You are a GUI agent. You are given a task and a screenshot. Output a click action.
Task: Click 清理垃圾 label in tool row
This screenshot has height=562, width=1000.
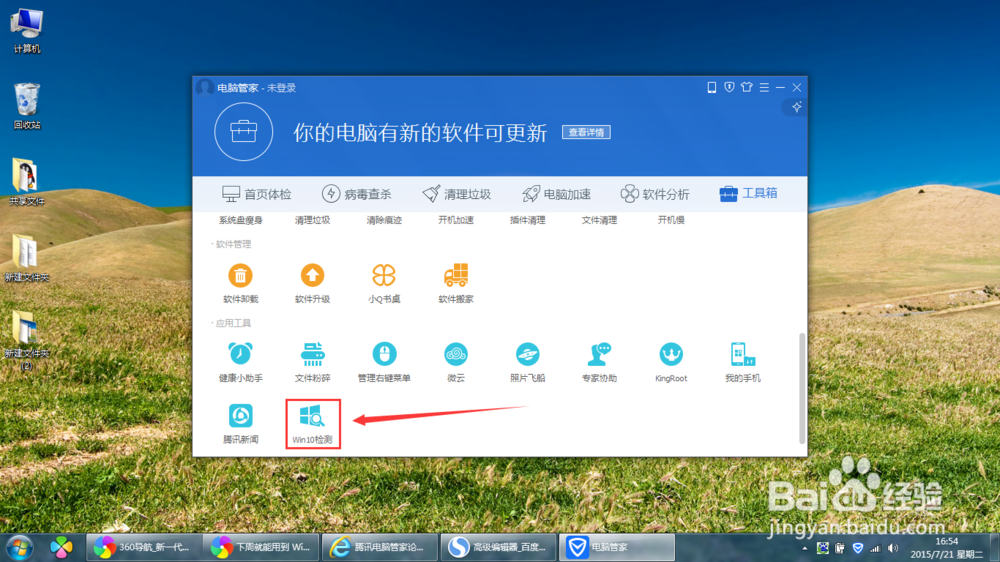[x=312, y=220]
